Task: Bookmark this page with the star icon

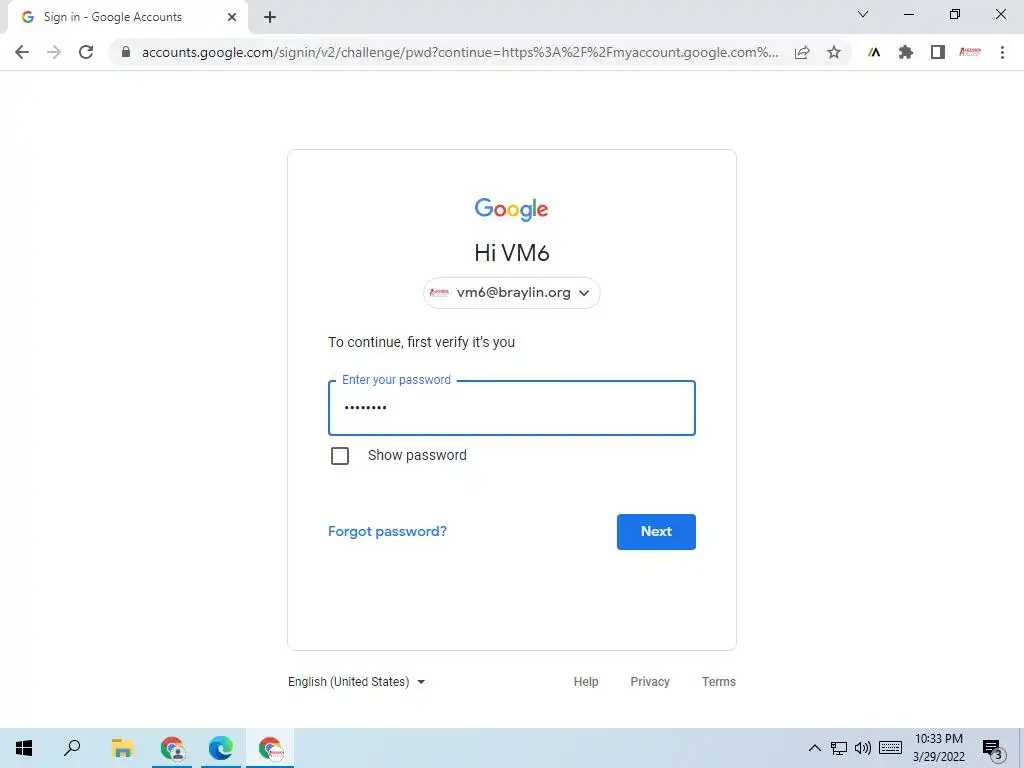Action: (x=834, y=52)
